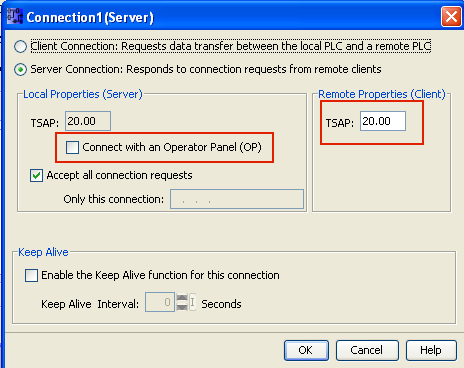
Task: Enable Connect with an Operator Panel checkbox
Action: click(72, 147)
